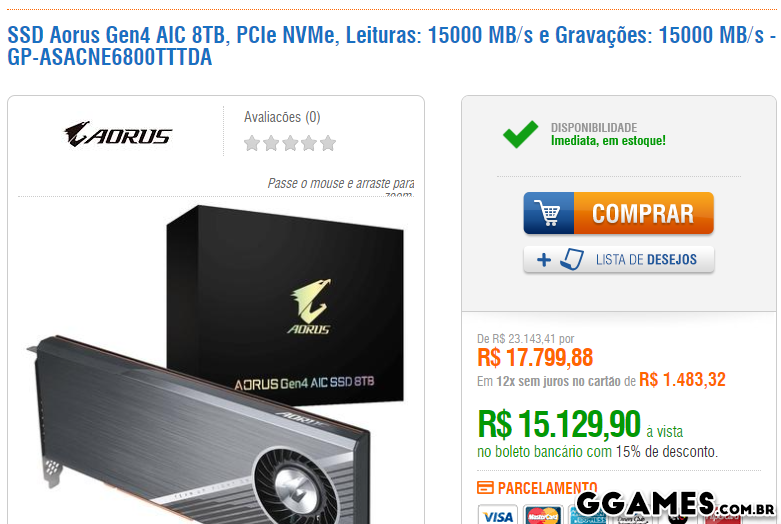The image size is (781, 524).
Task: Click the COMPRAR buy button
Action: click(619, 213)
